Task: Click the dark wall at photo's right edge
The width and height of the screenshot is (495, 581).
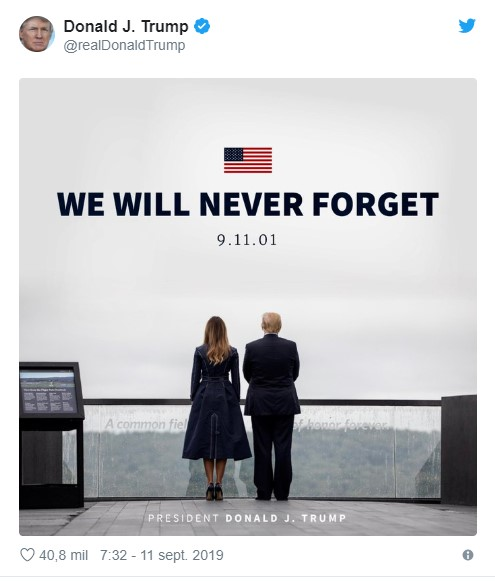Action: pos(459,450)
